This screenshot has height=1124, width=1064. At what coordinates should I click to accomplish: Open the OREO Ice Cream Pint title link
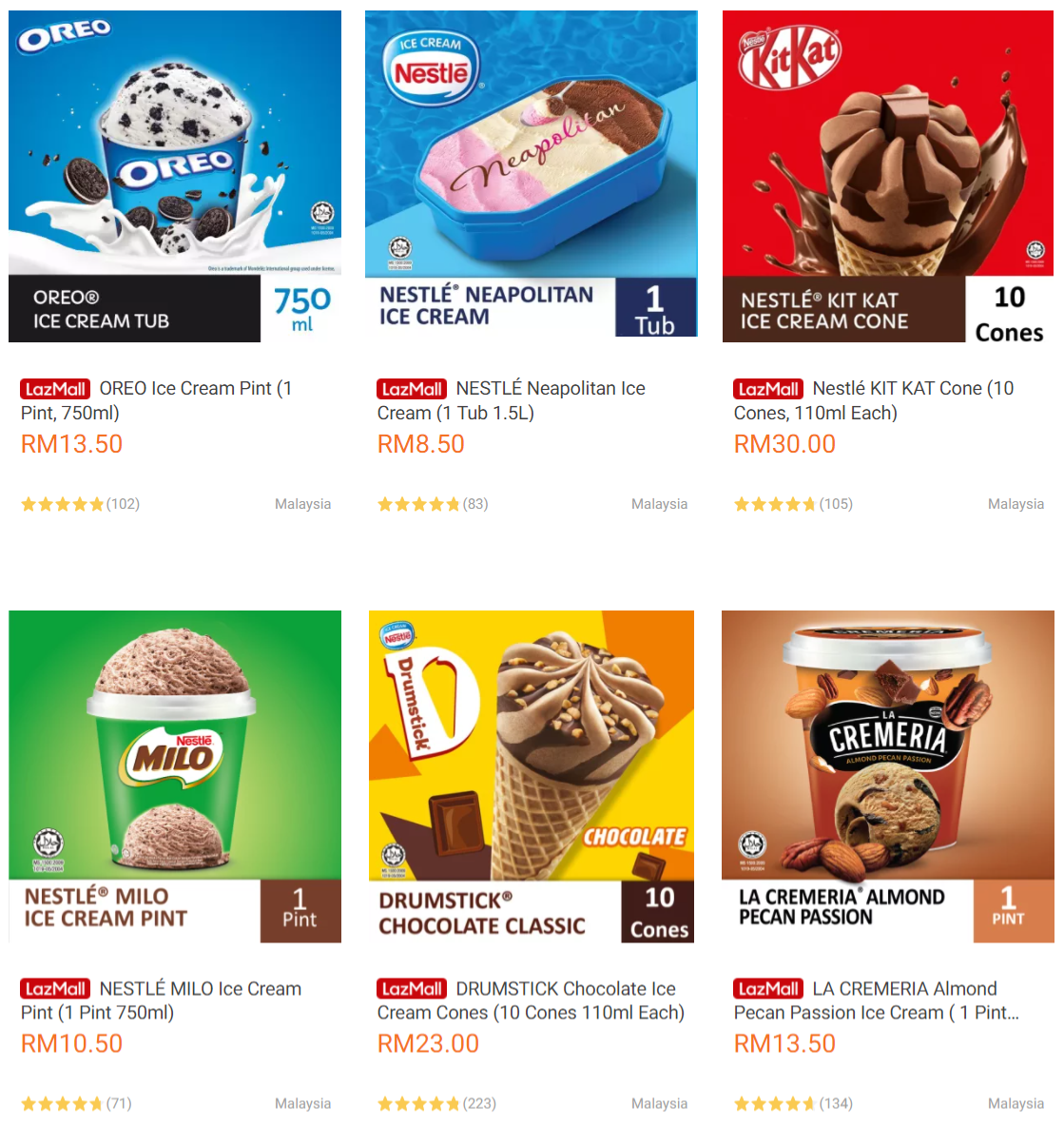coord(156,400)
